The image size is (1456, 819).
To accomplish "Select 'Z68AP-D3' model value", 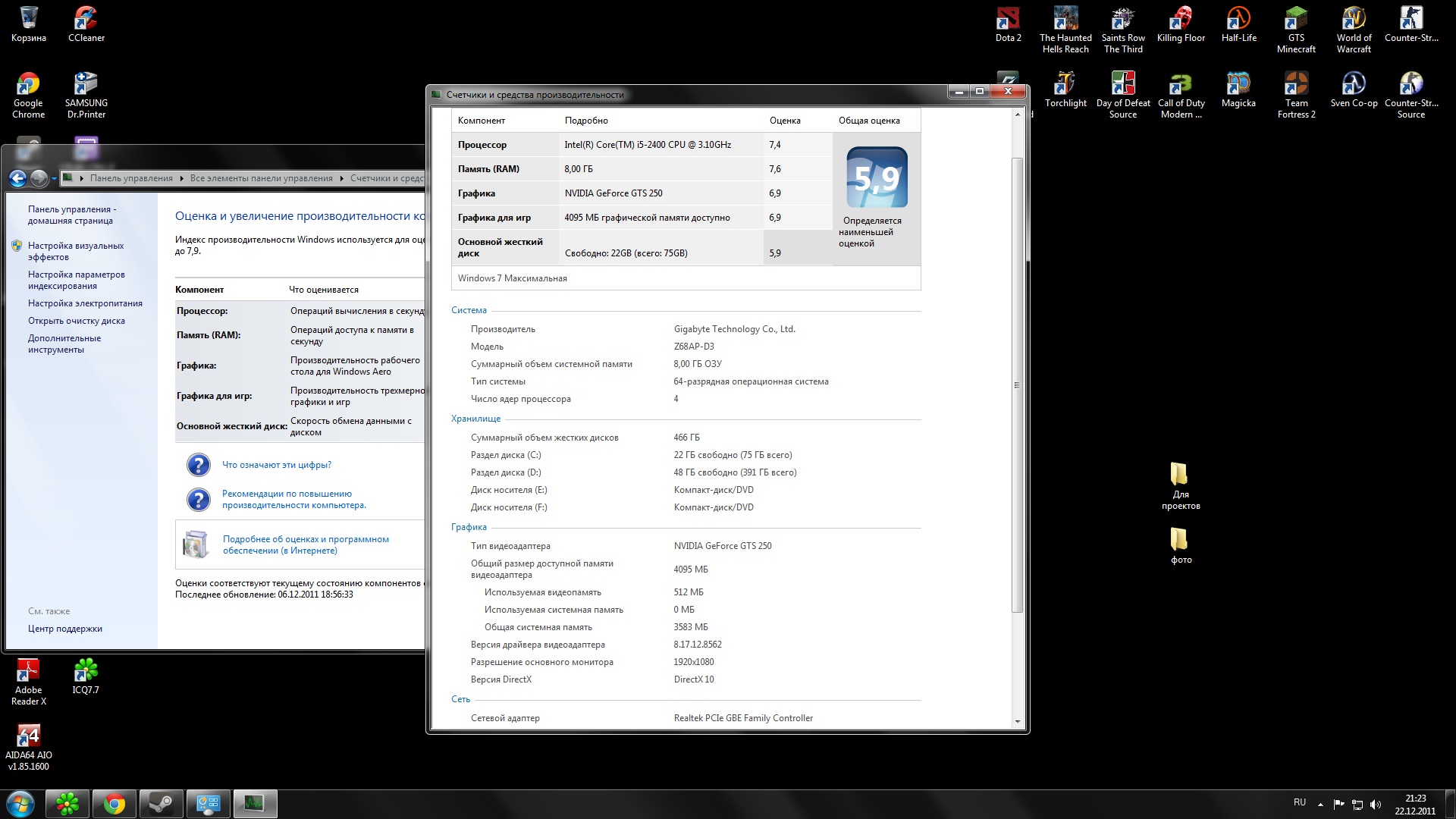I will pyautogui.click(x=694, y=347).
